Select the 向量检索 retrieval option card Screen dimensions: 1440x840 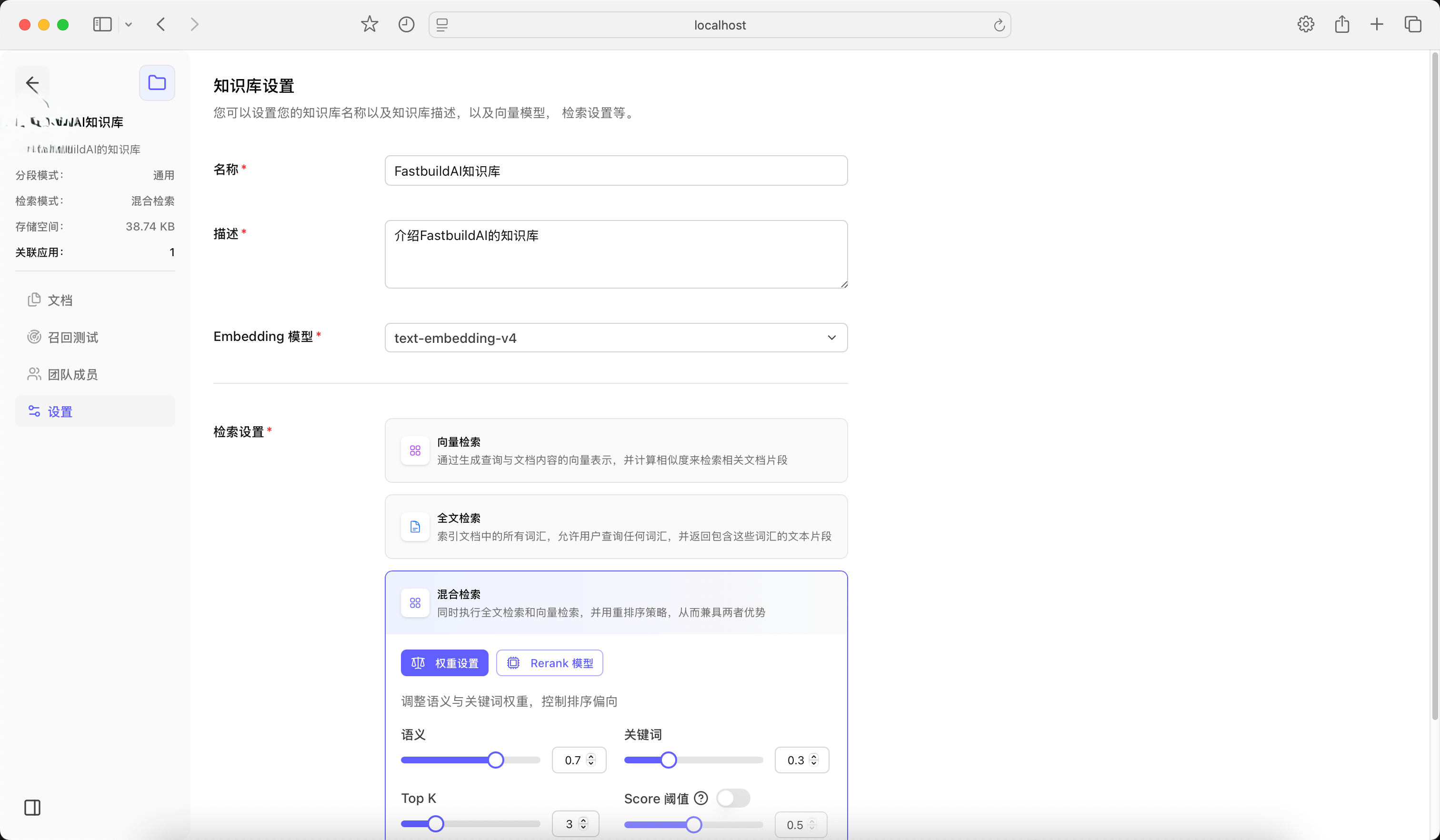click(615, 450)
